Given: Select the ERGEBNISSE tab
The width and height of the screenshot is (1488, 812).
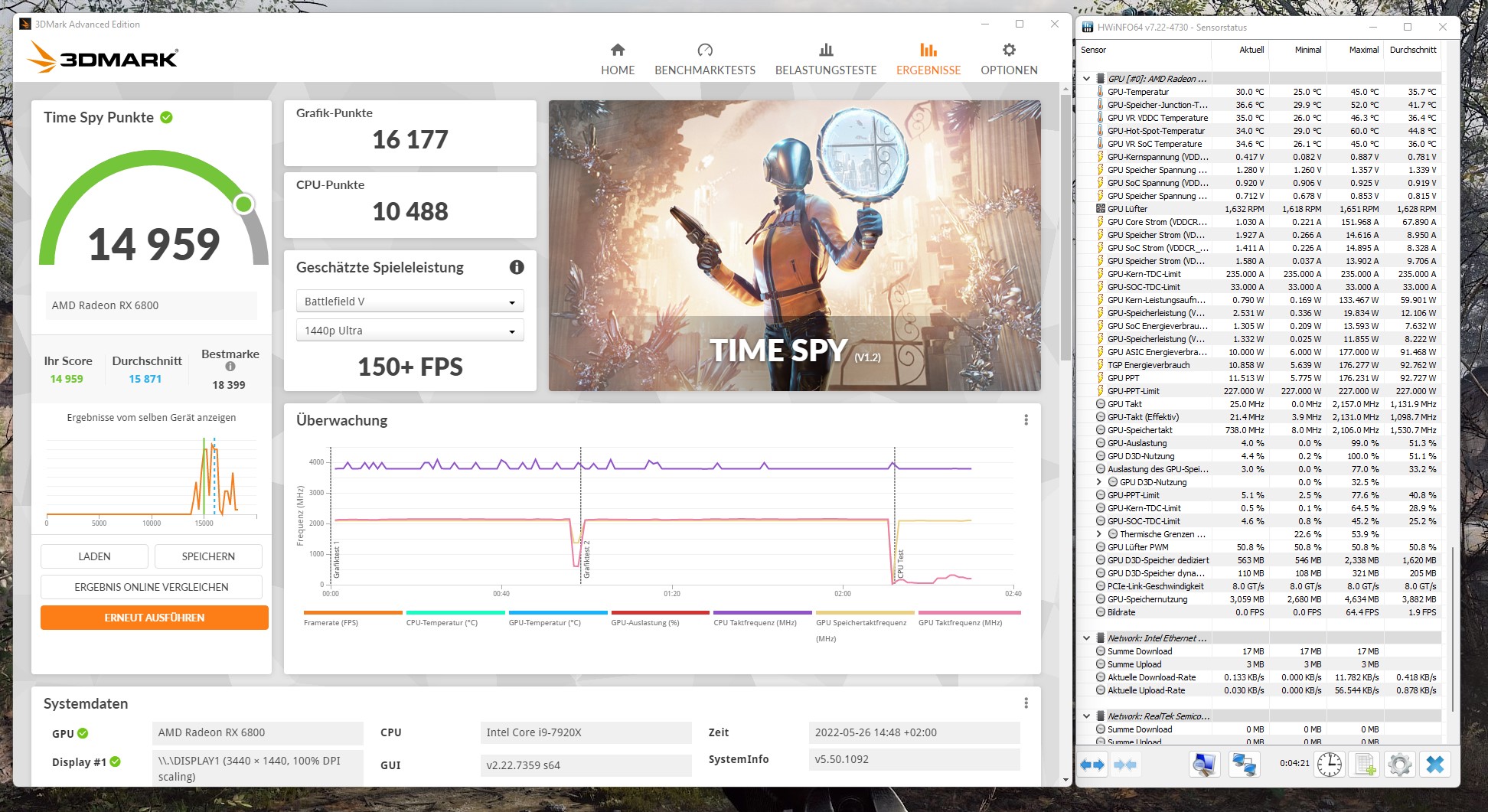Looking at the screenshot, I should [x=928, y=60].
